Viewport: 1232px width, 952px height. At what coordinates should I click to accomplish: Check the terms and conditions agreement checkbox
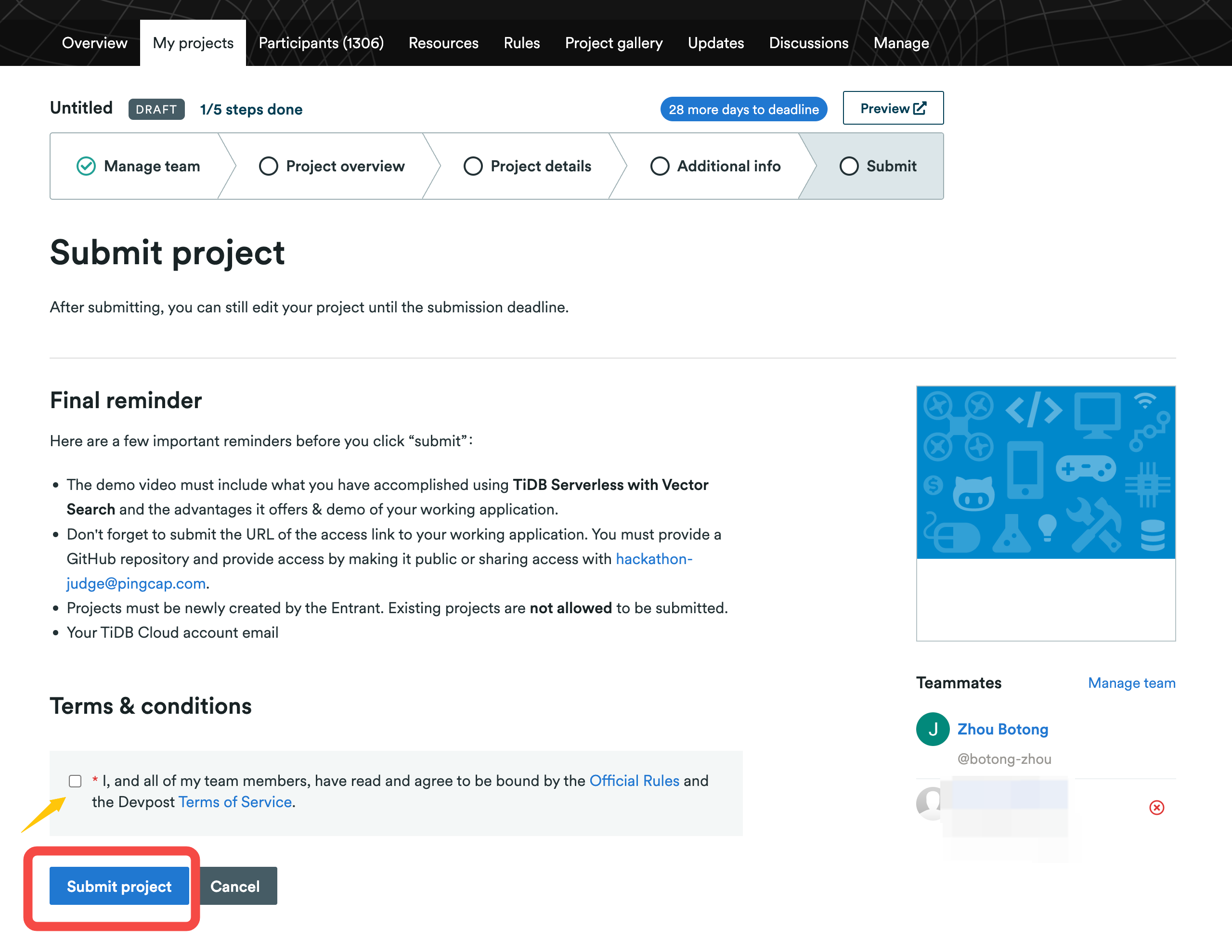pyautogui.click(x=75, y=781)
